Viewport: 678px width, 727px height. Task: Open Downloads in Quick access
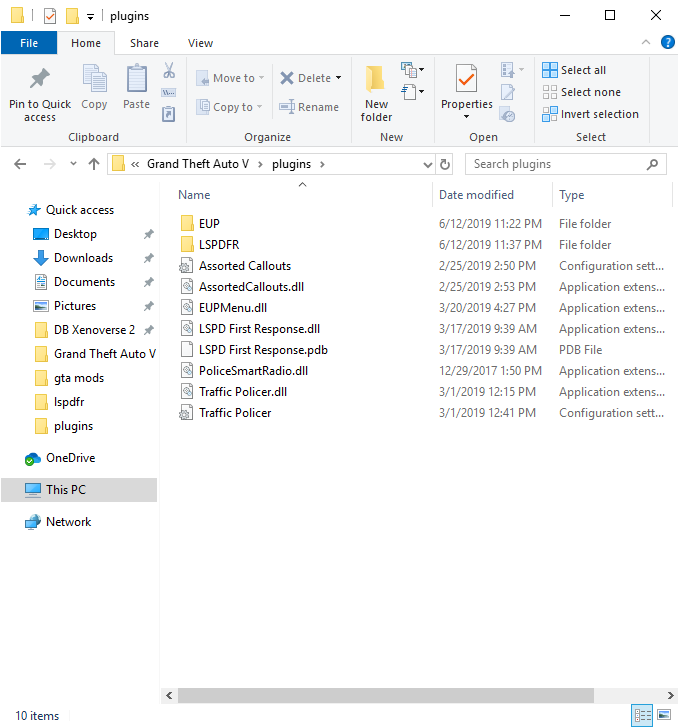[x=83, y=258]
